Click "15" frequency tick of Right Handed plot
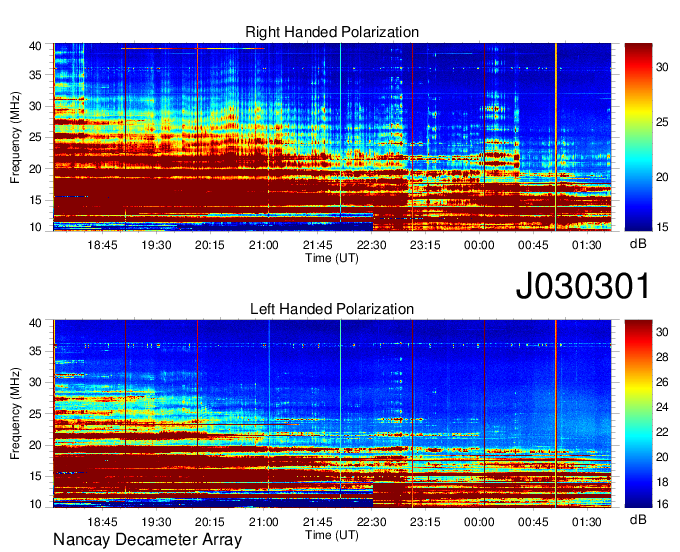The height and width of the screenshot is (552, 680). click(x=35, y=200)
